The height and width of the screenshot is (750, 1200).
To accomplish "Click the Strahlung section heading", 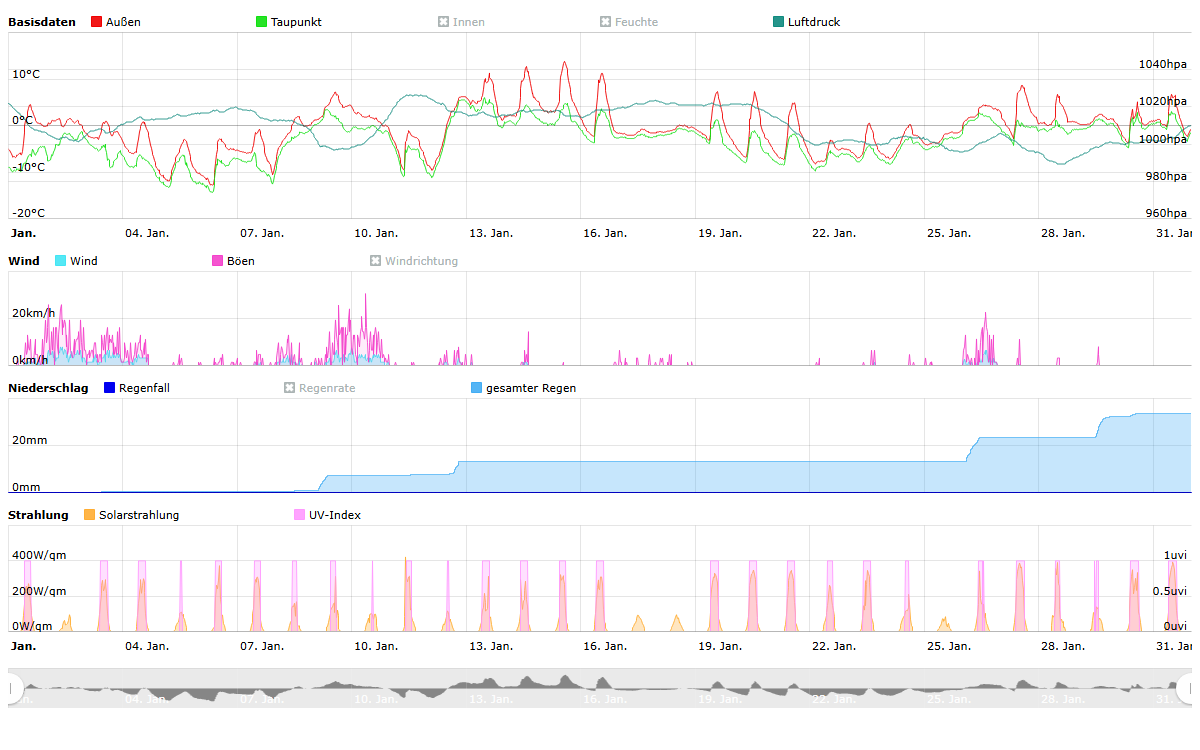I will point(38,515).
